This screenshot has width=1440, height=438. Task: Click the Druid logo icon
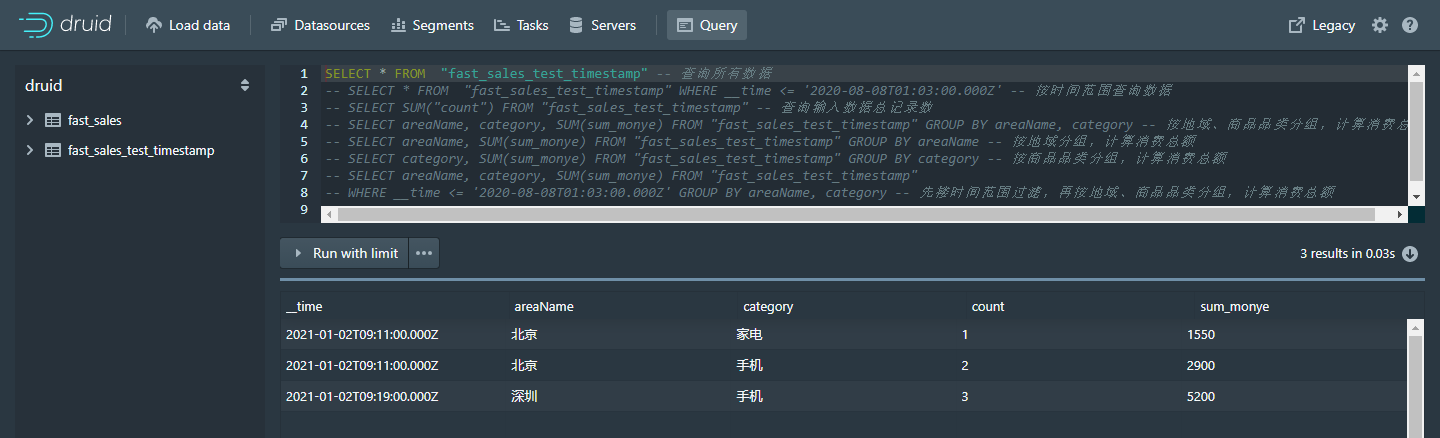[36, 25]
